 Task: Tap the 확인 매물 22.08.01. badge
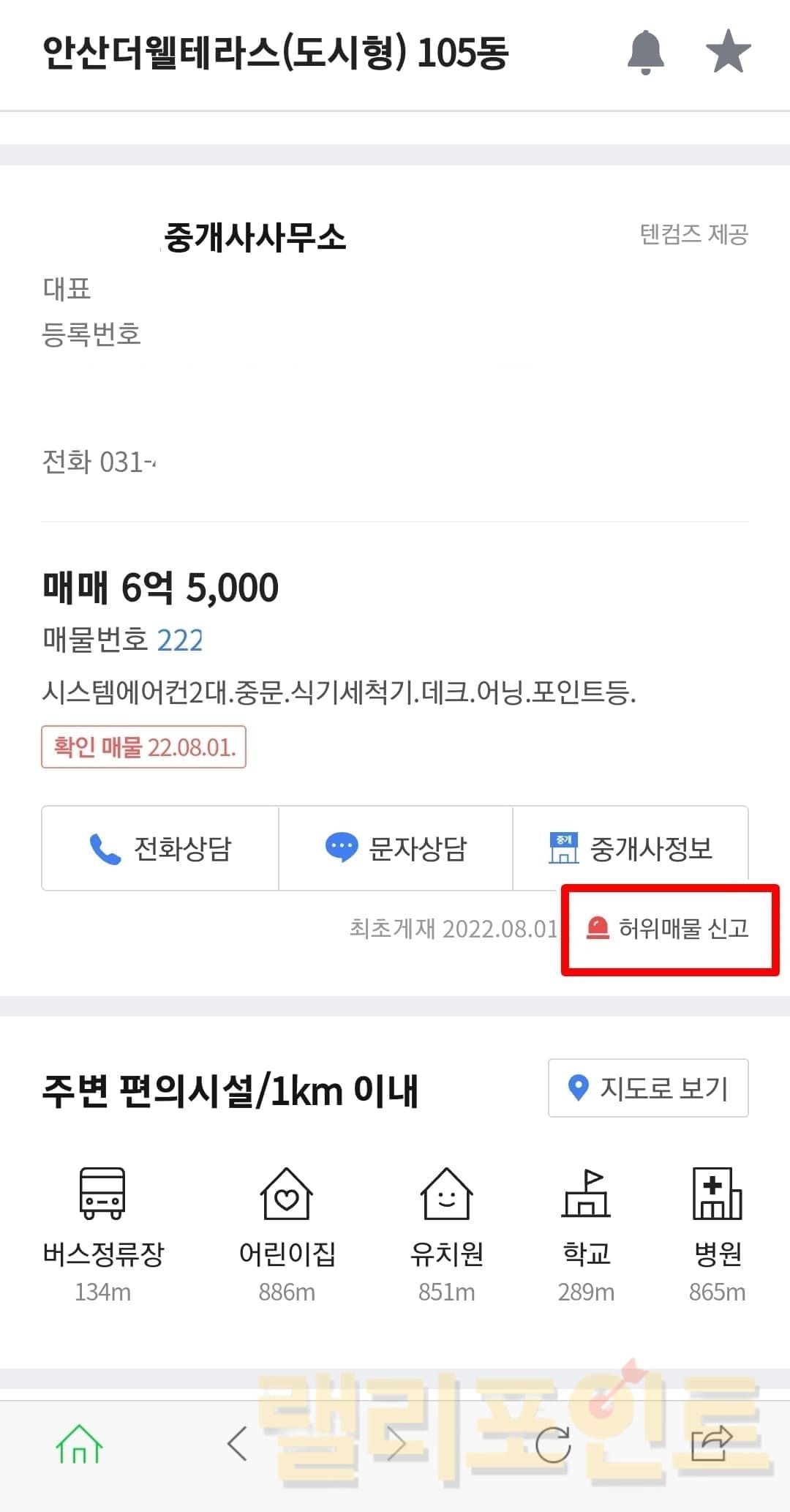click(144, 747)
